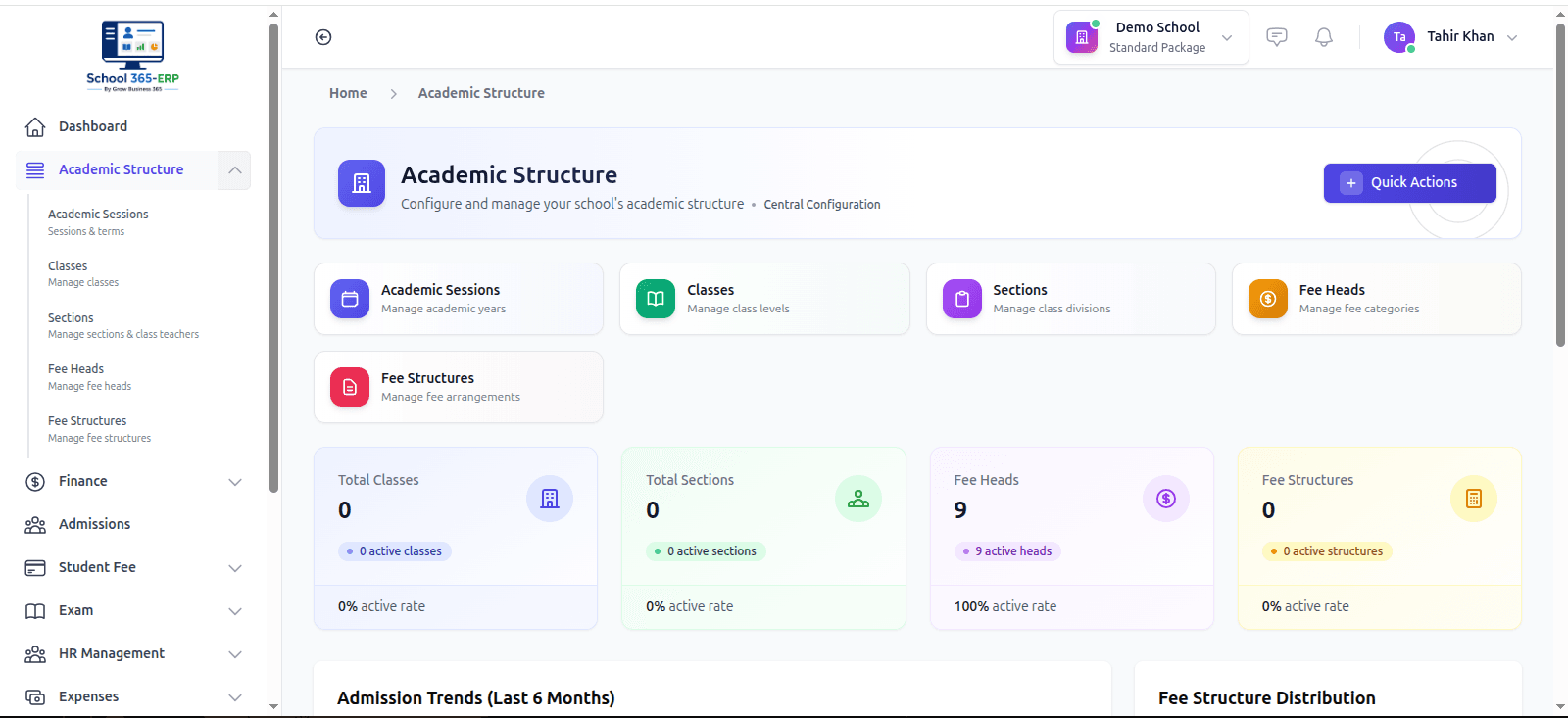Click the '100% active rate' text
Screen dimensions: 1568x718
point(1005,606)
